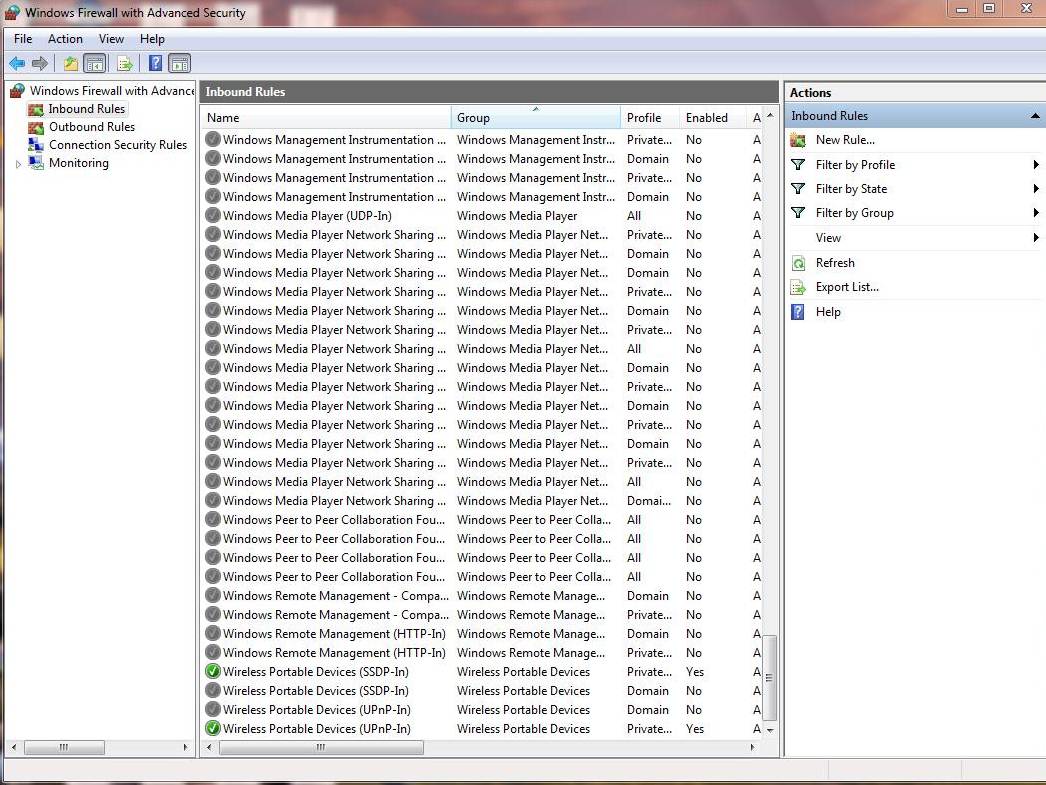Viewport: 1046px width, 785px height.
Task: Click the Outbound Rules tree icon
Action: pos(36,127)
